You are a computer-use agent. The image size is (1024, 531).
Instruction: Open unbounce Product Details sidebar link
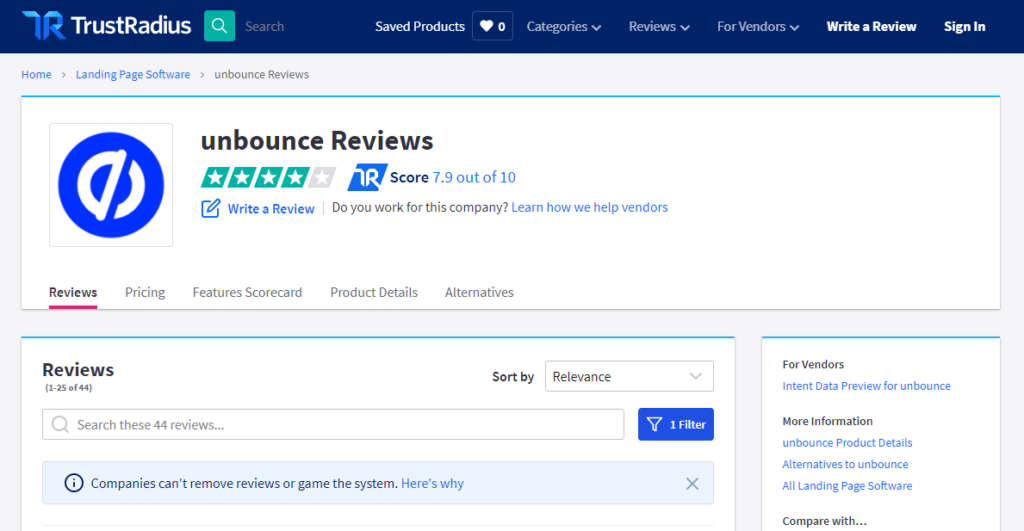click(847, 443)
